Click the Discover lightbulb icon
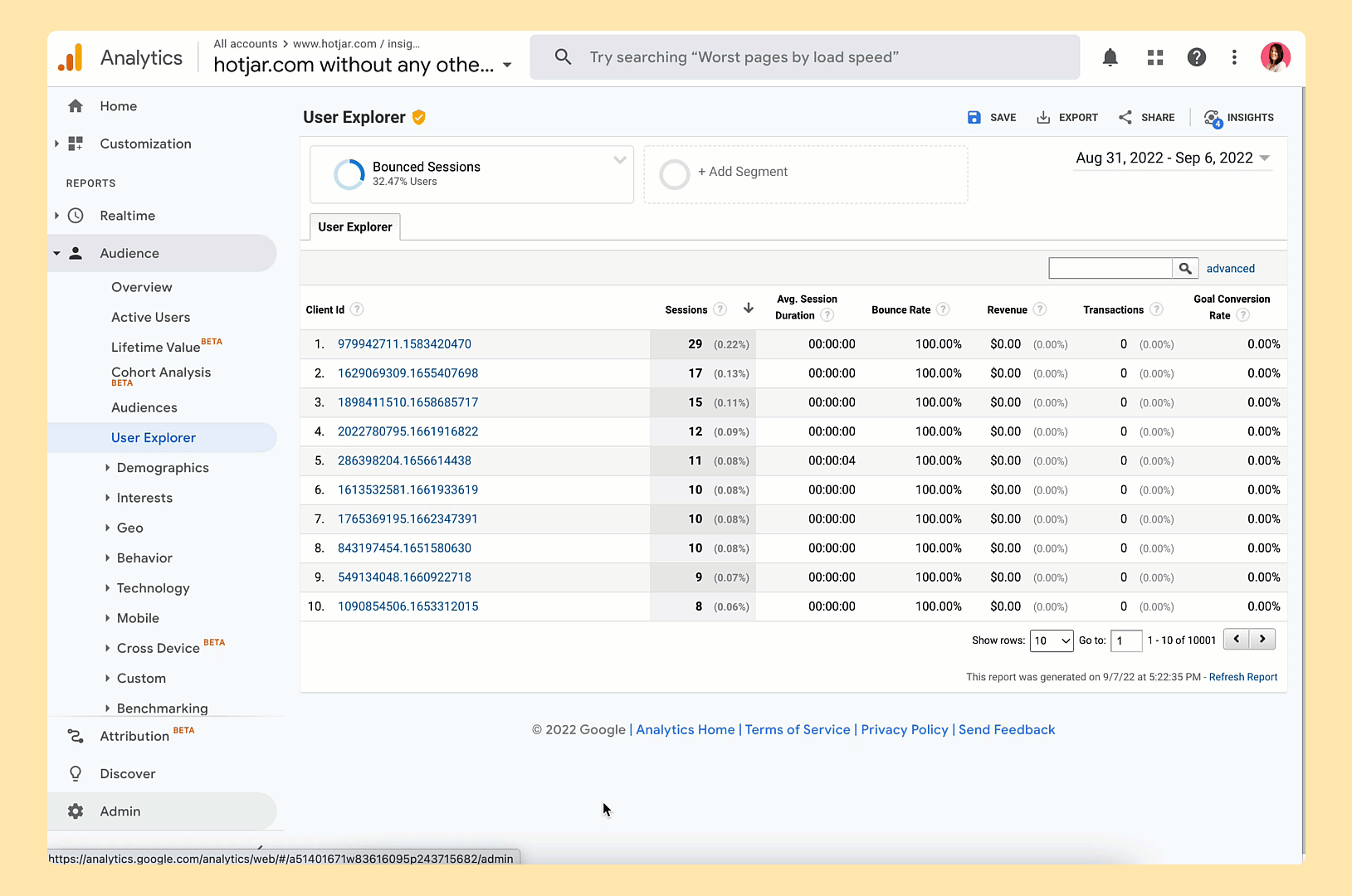This screenshot has height=896, width=1352. [76, 773]
